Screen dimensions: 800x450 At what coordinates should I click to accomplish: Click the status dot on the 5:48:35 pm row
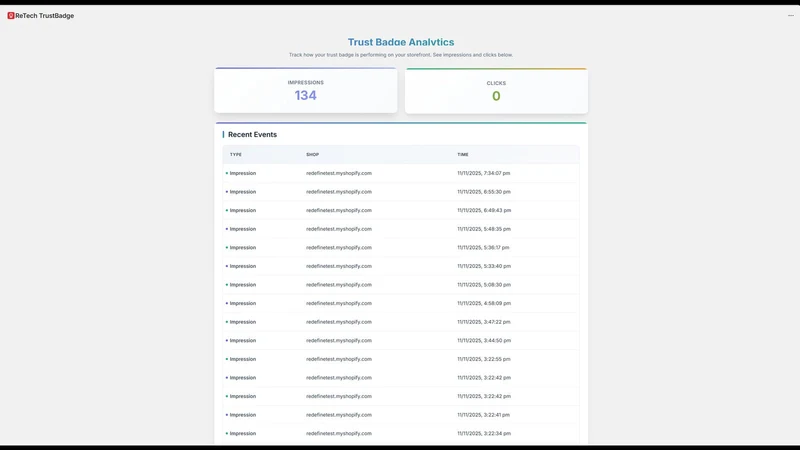click(227, 229)
